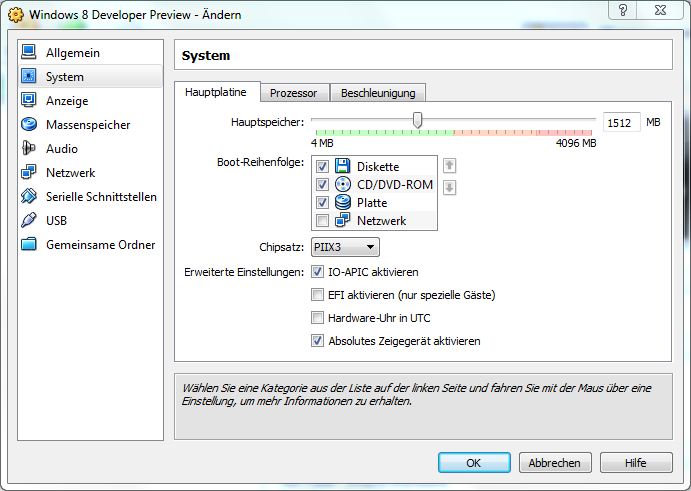Screen dimensions: 691x491
Task: Click the CD/DVD-ROM disc icon in boot order
Action: [342, 184]
